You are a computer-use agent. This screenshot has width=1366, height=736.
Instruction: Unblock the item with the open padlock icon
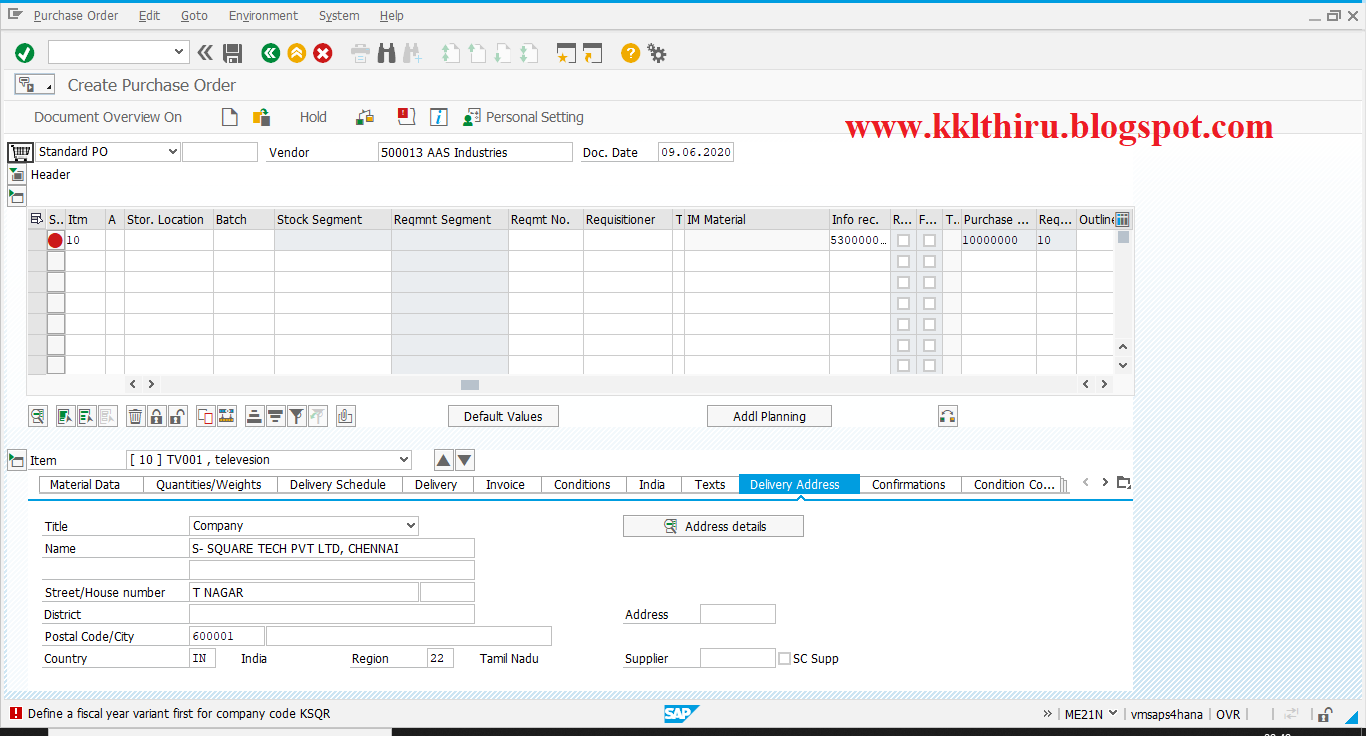coord(177,416)
